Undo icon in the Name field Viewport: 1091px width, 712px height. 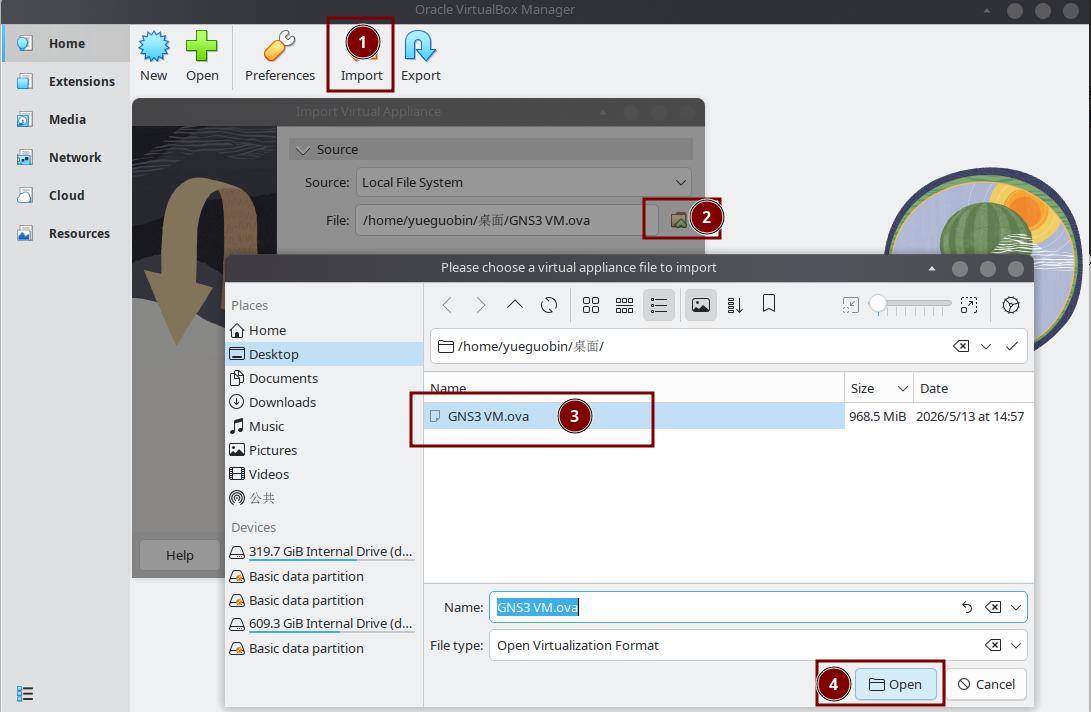click(x=967, y=607)
